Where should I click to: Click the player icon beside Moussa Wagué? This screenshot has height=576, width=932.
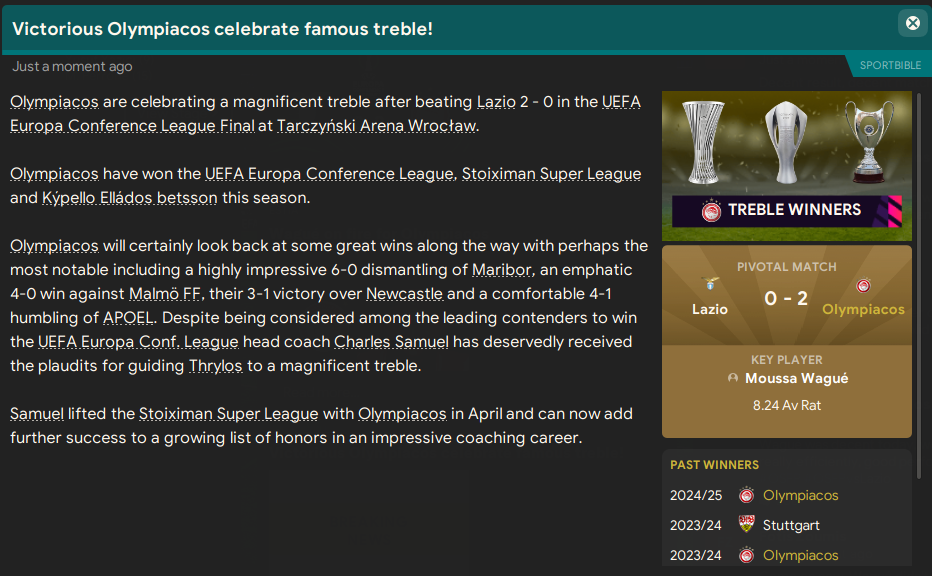point(733,379)
